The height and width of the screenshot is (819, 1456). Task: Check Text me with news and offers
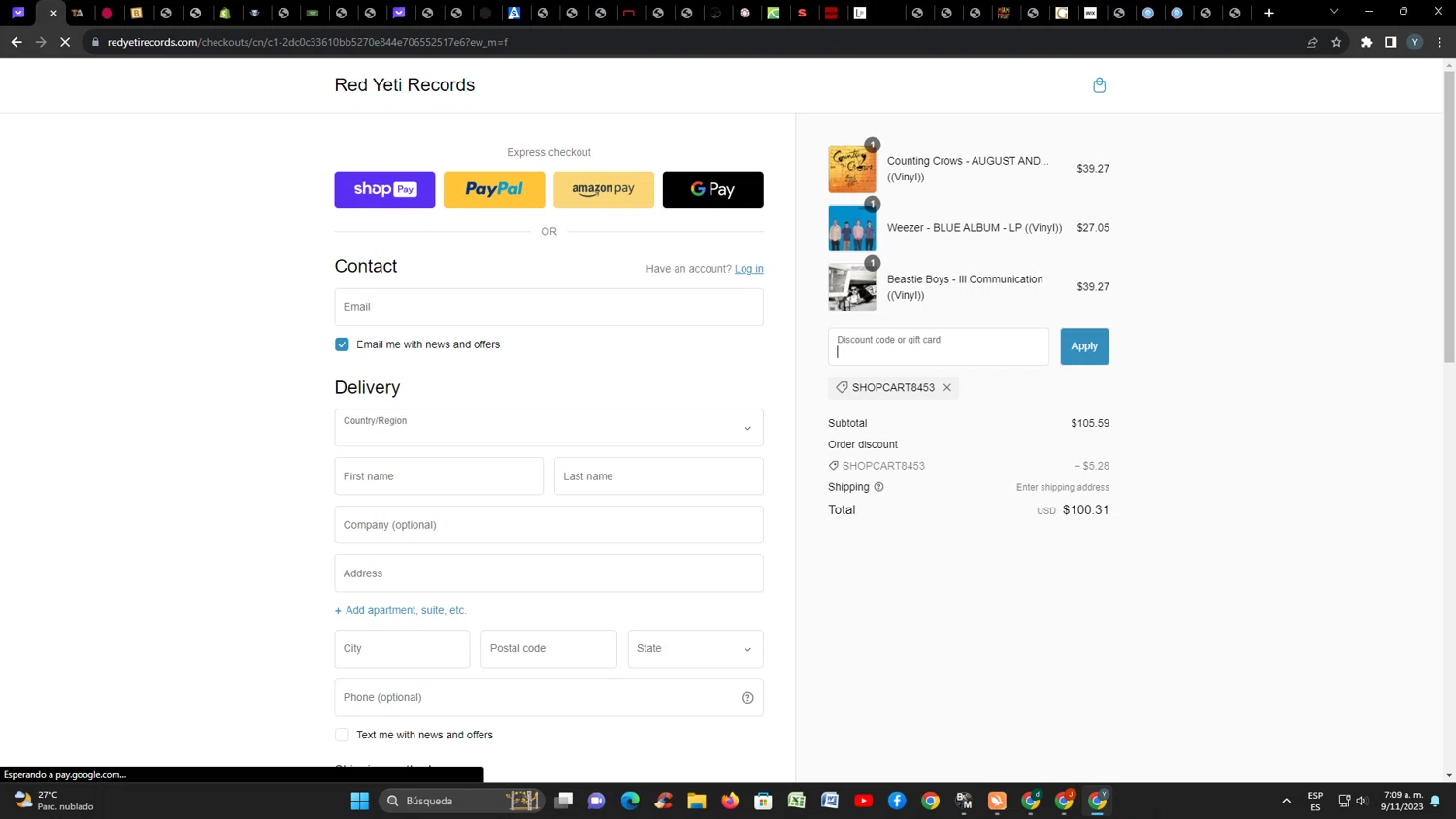tap(342, 736)
